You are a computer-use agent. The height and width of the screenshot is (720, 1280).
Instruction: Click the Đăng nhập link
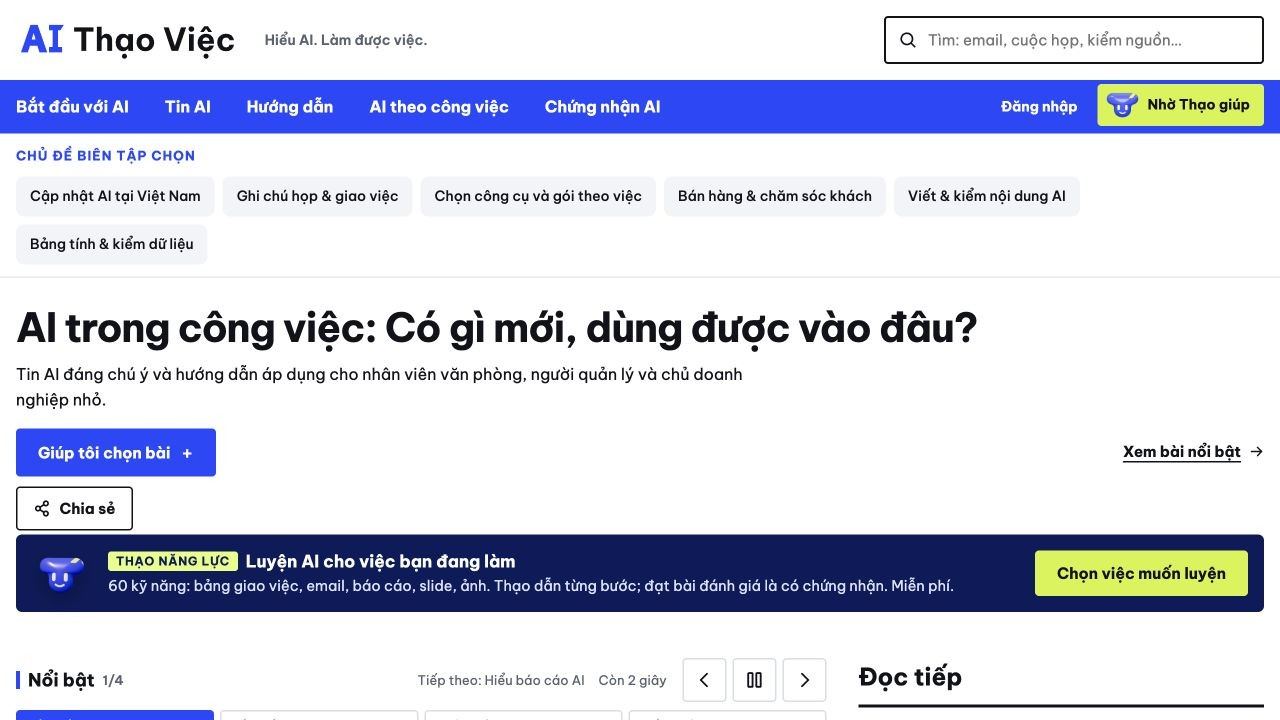tap(1039, 106)
